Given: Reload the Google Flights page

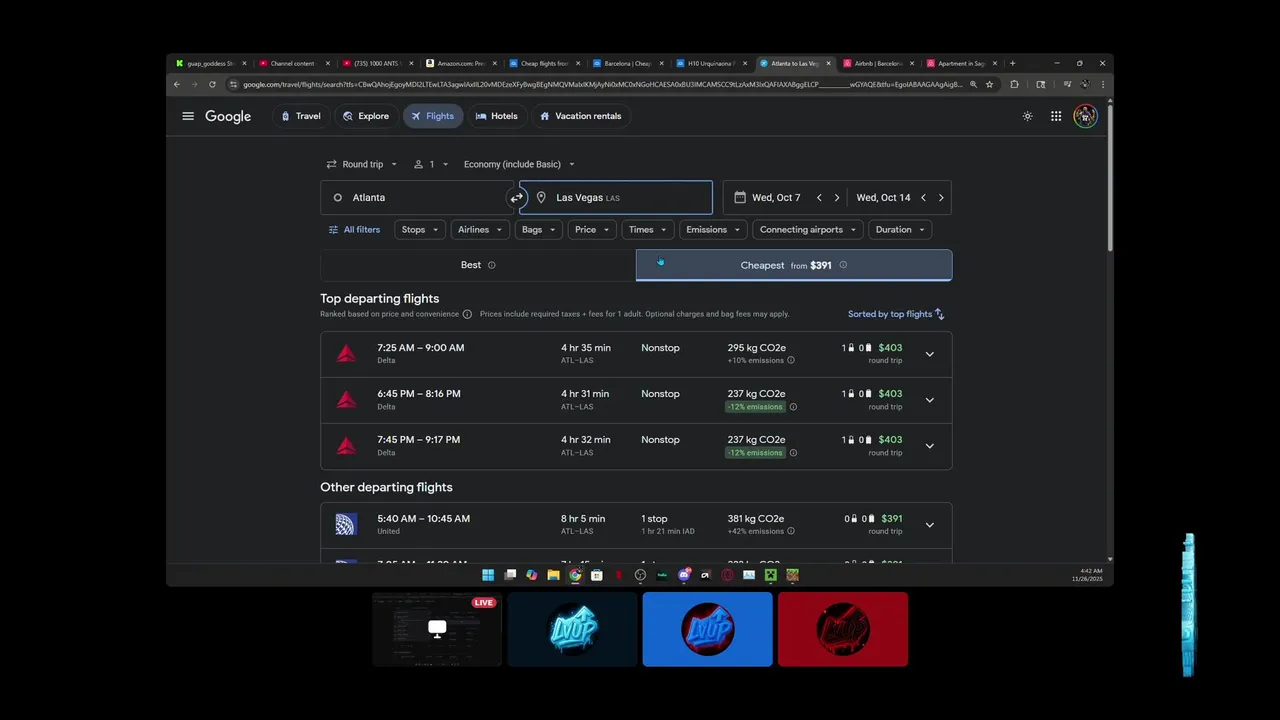Looking at the screenshot, I should point(212,84).
